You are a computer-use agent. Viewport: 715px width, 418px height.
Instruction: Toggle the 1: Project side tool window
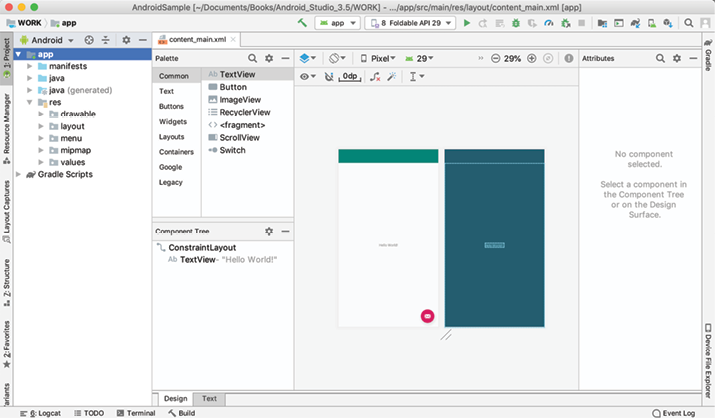tap(6, 58)
